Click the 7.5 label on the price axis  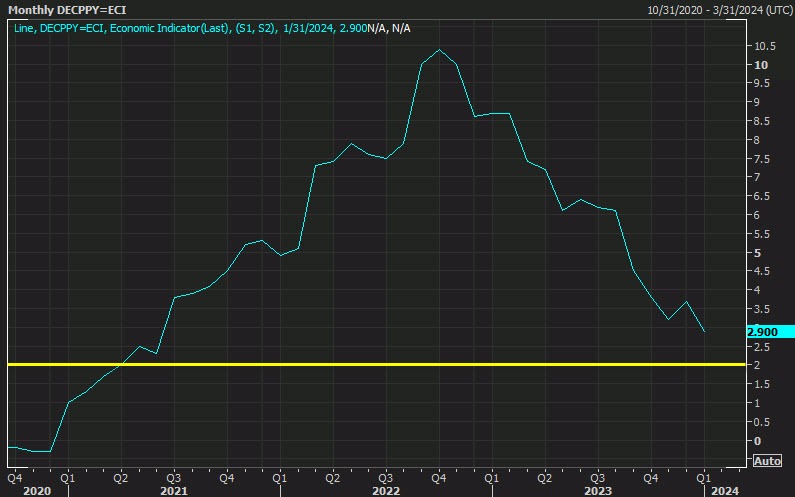762,159
